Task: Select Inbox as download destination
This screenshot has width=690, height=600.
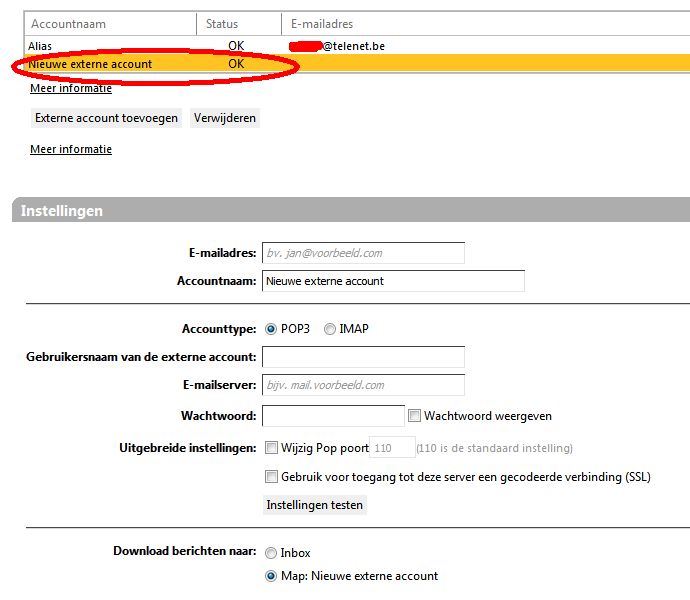Action: 269,553
